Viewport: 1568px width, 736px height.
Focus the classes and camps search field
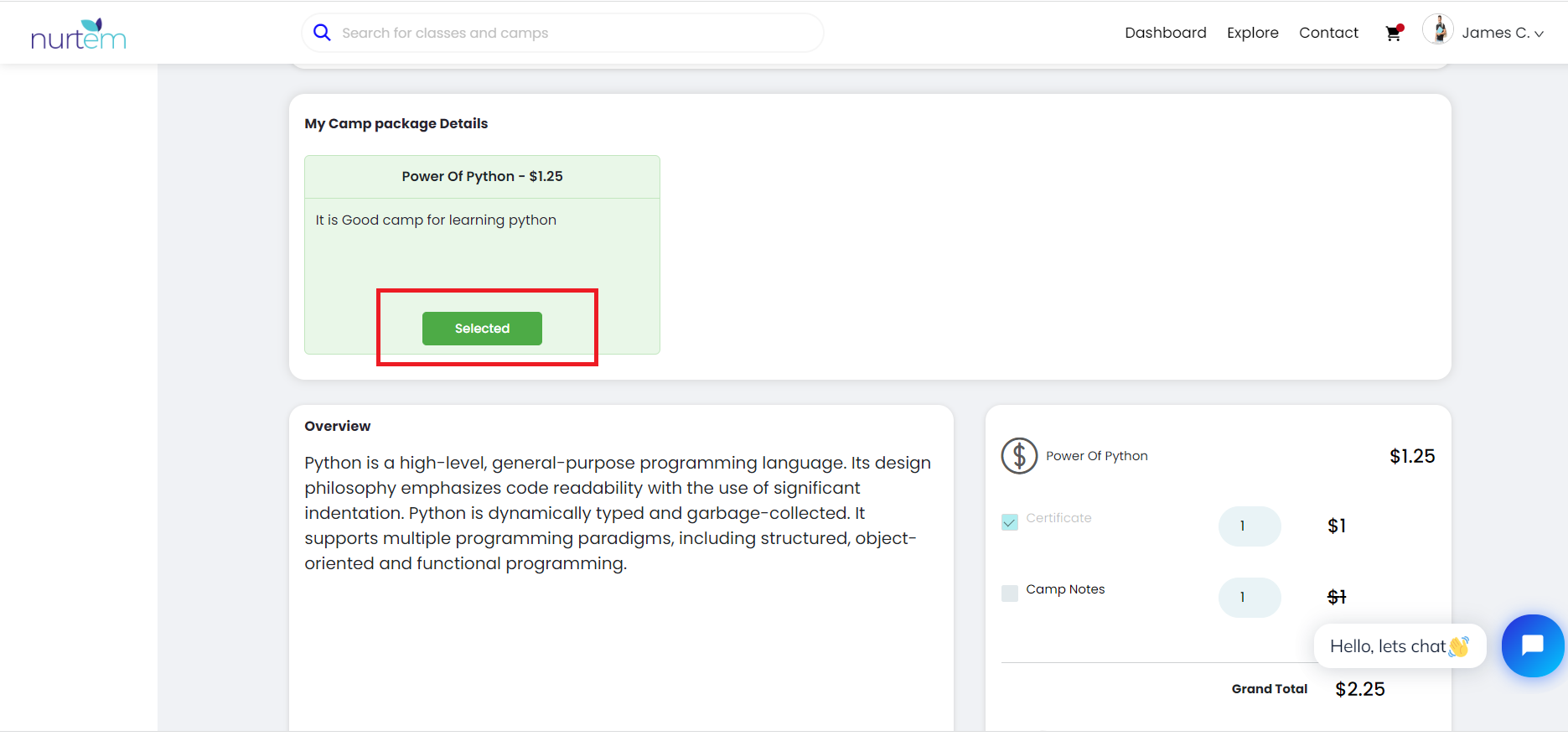(x=570, y=33)
